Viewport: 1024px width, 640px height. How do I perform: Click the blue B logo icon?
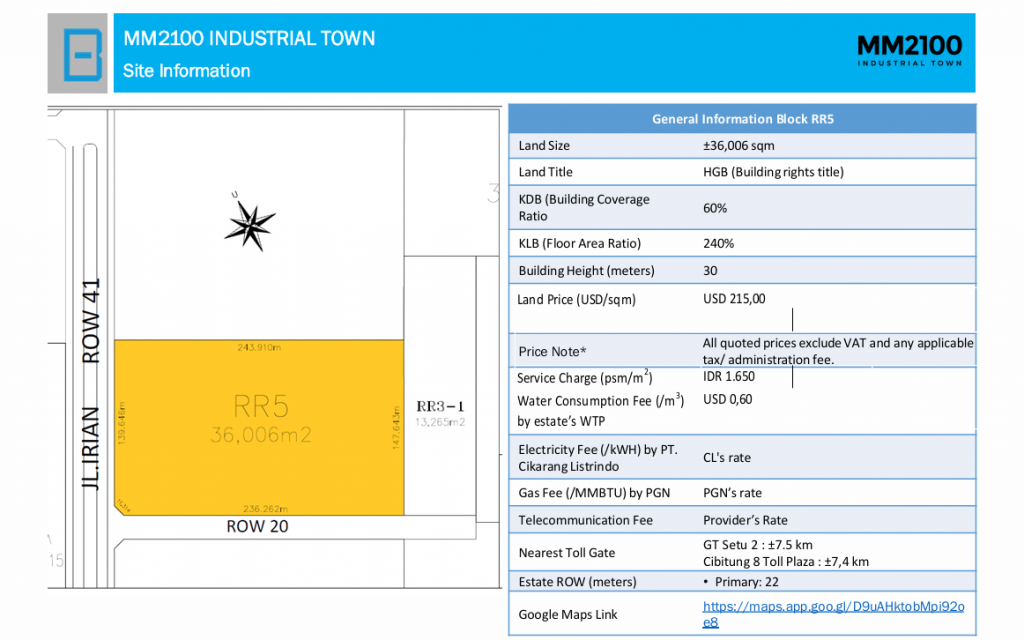[82, 54]
